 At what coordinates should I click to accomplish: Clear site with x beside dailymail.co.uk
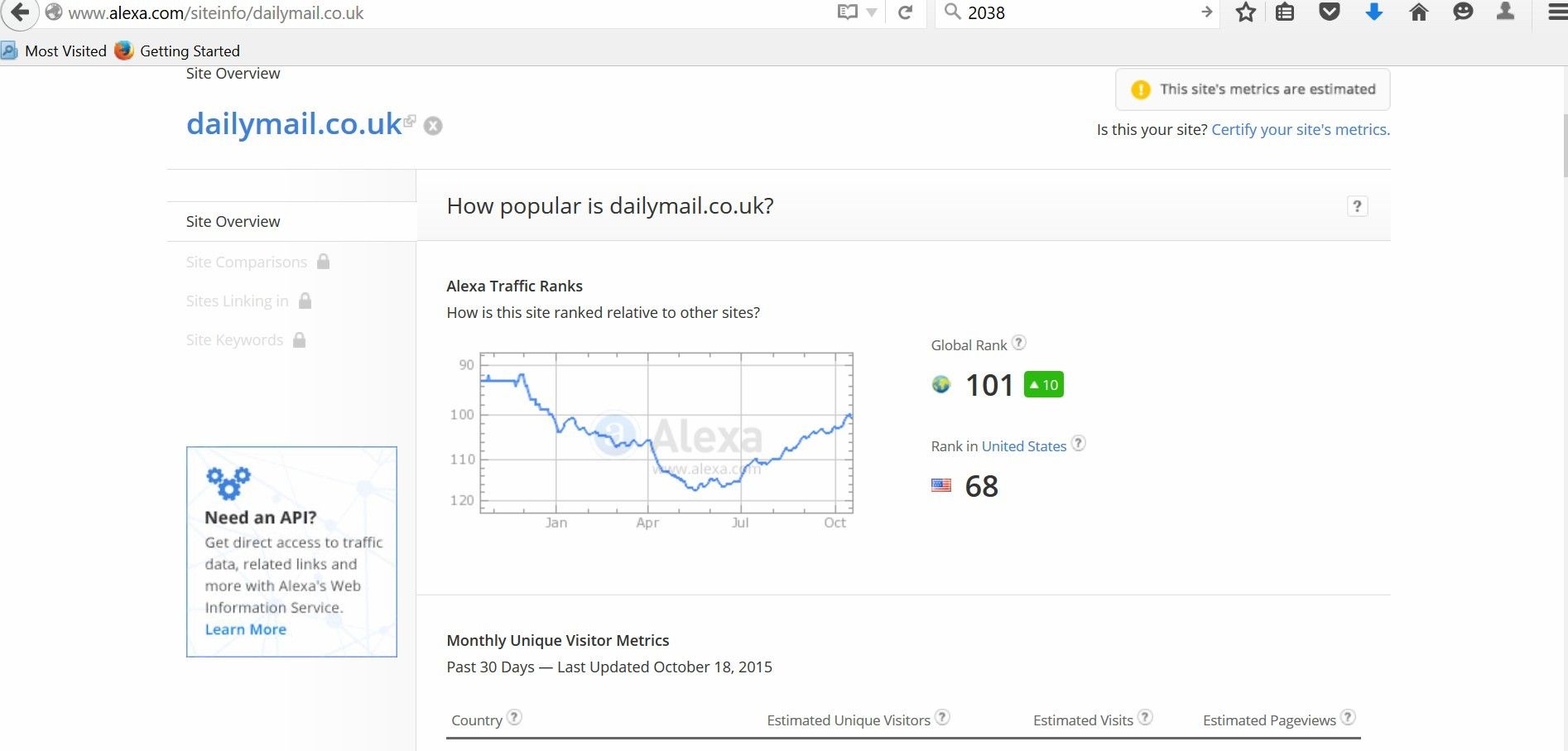pos(433,126)
